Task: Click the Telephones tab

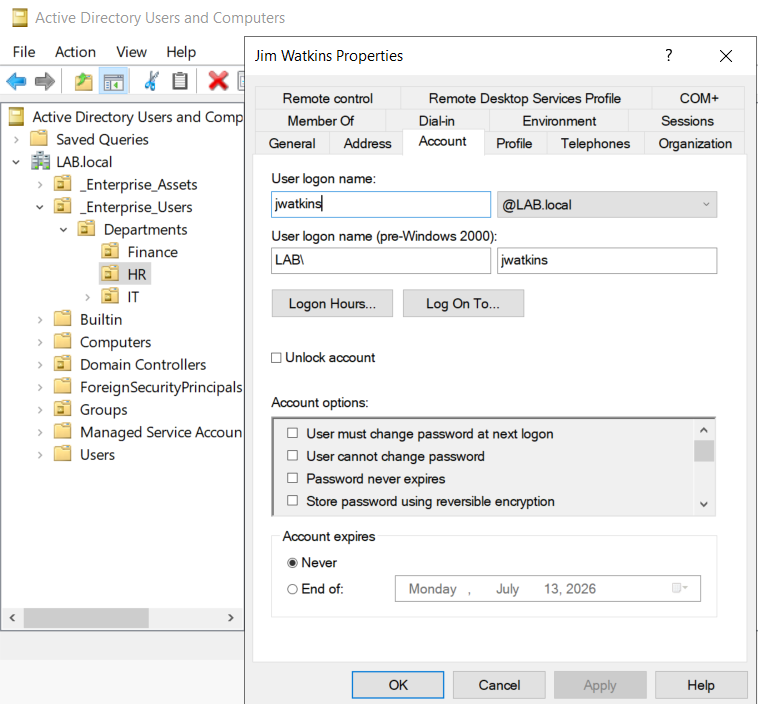Action: pos(595,144)
